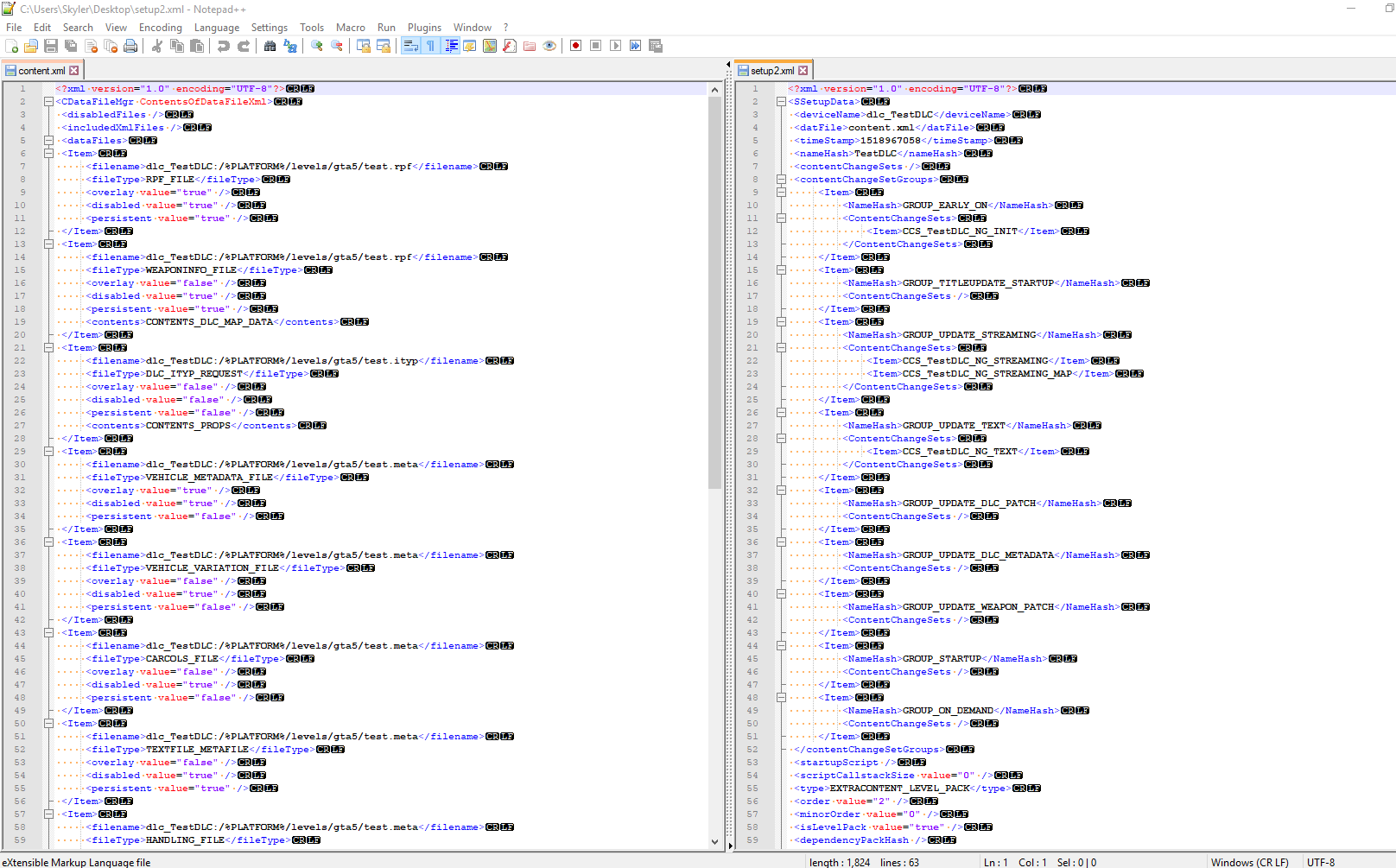1396x868 pixels.
Task: Click the UTF-8 encoding status field
Action: [1321, 862]
